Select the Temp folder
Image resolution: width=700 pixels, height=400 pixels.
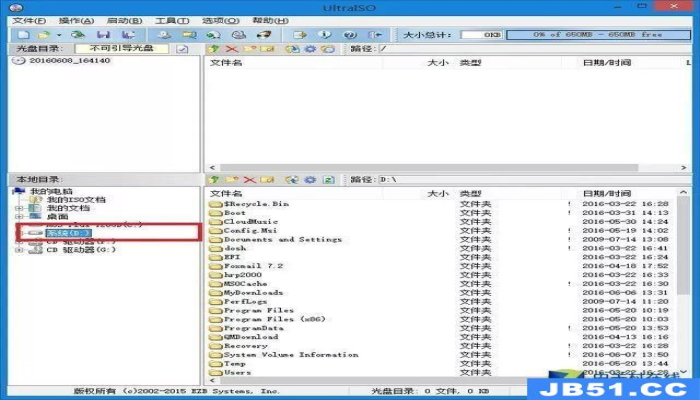click(x=235, y=364)
